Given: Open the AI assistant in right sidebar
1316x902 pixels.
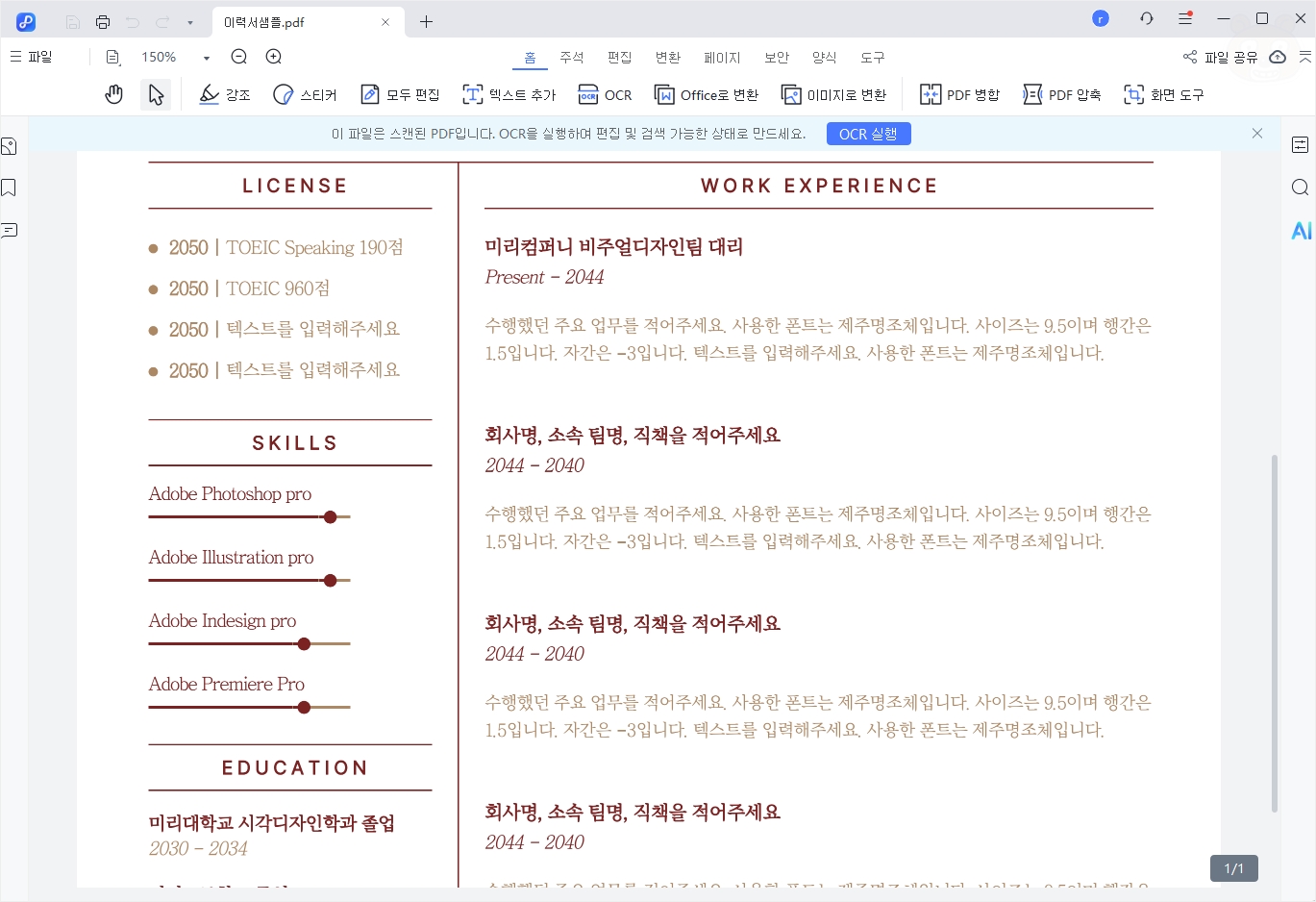Looking at the screenshot, I should pyautogui.click(x=1302, y=230).
